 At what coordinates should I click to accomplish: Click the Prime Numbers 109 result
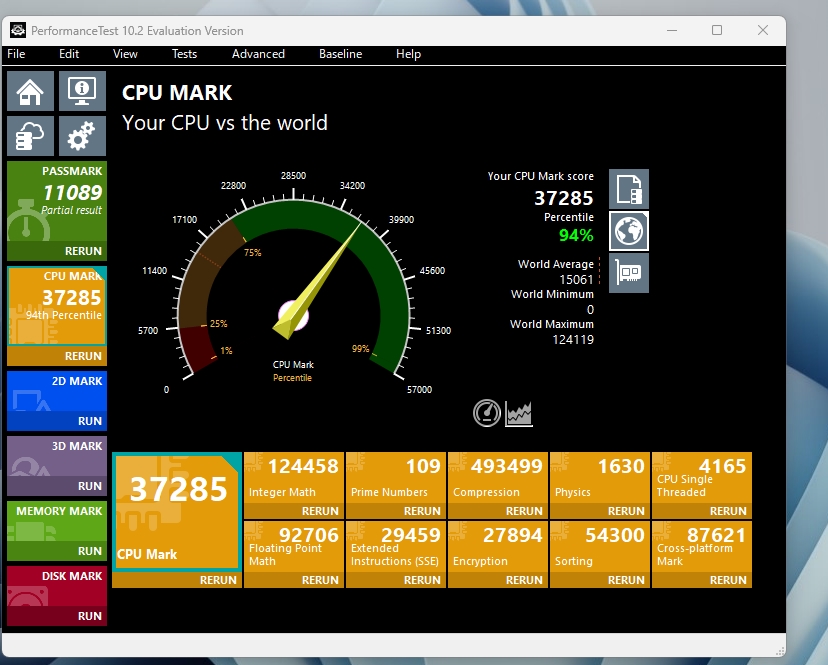coord(396,477)
